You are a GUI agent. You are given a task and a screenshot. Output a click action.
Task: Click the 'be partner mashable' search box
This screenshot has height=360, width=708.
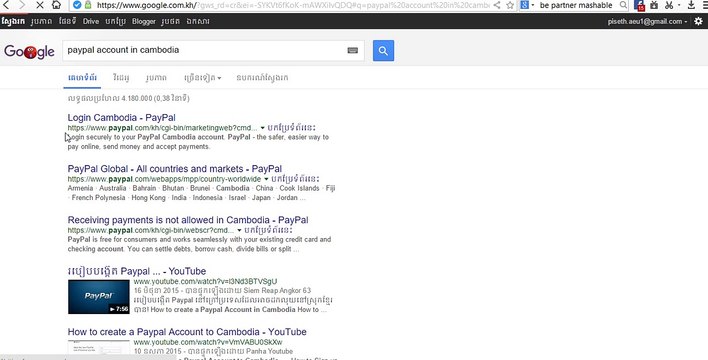click(576, 5)
